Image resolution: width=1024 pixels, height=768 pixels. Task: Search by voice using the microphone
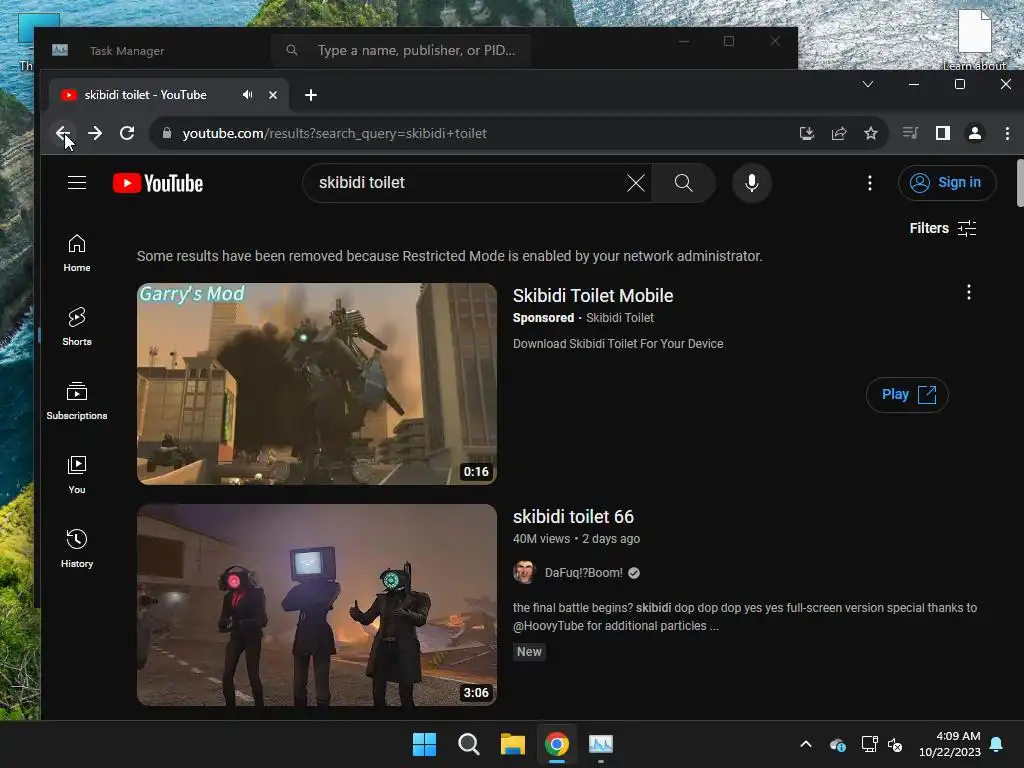click(x=752, y=183)
